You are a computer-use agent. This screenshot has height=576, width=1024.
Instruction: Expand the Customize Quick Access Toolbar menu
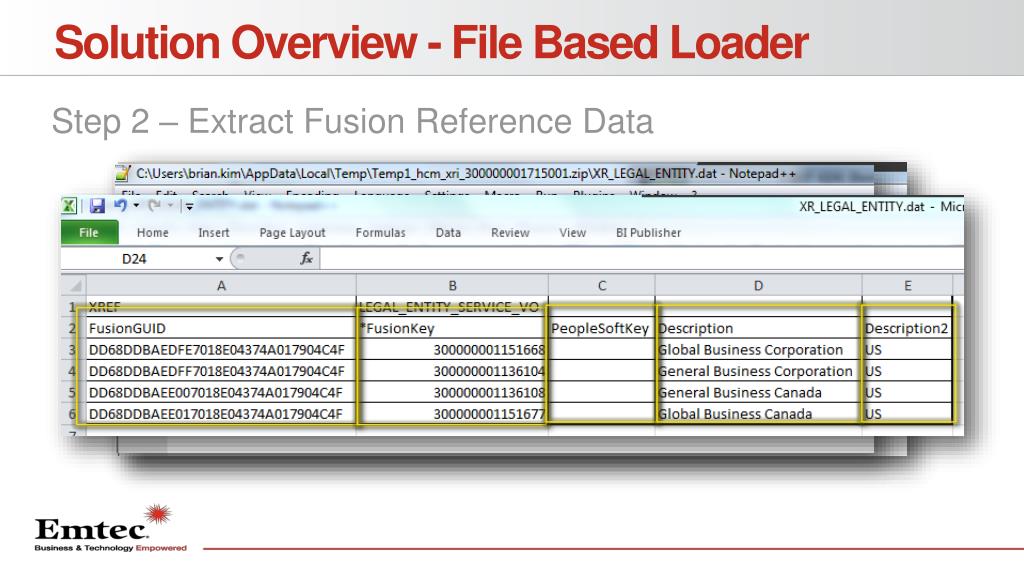coord(189,206)
